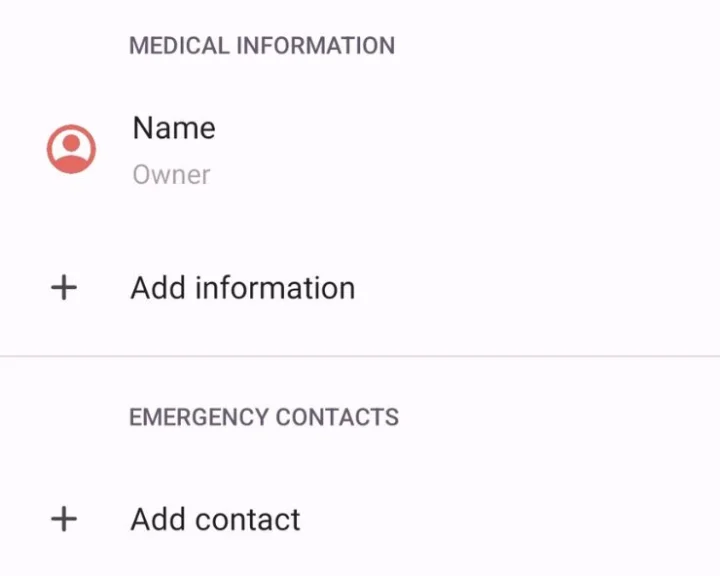Click the word contact in Add contact
This screenshot has height=576, width=720.
pyautogui.click(x=248, y=520)
